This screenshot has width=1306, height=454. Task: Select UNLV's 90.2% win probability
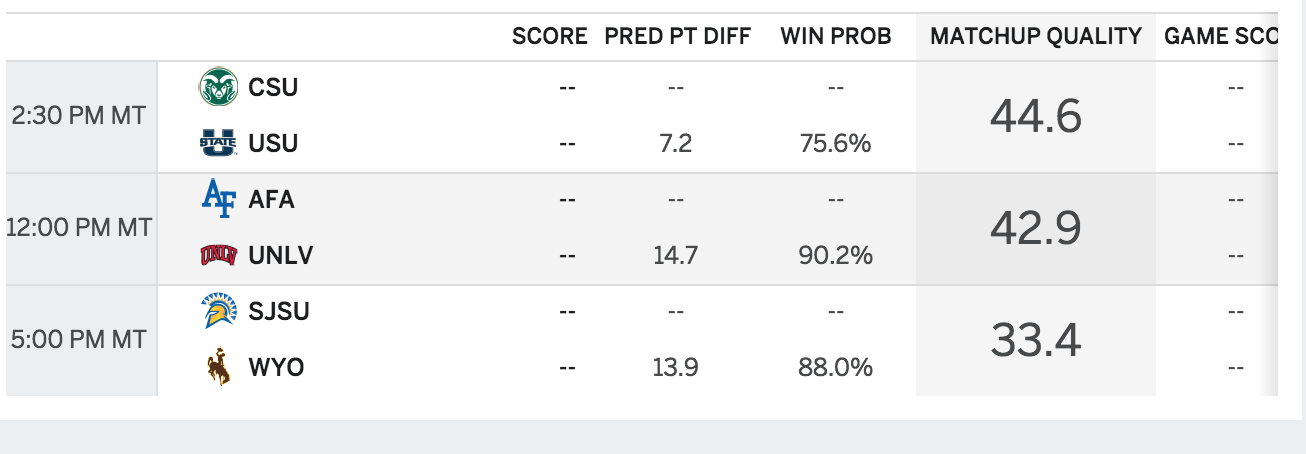click(836, 256)
